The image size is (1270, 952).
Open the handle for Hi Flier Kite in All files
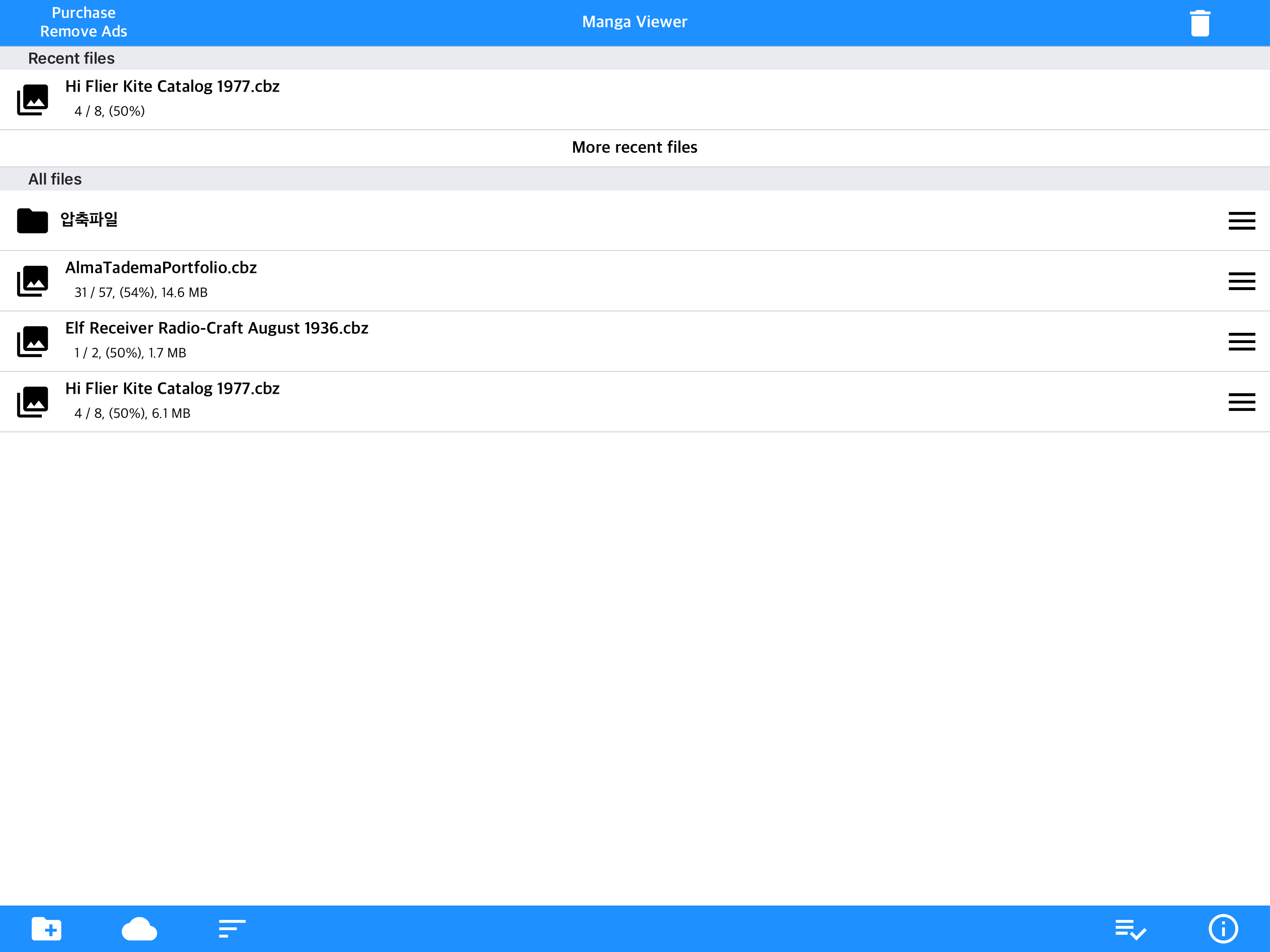(1241, 402)
